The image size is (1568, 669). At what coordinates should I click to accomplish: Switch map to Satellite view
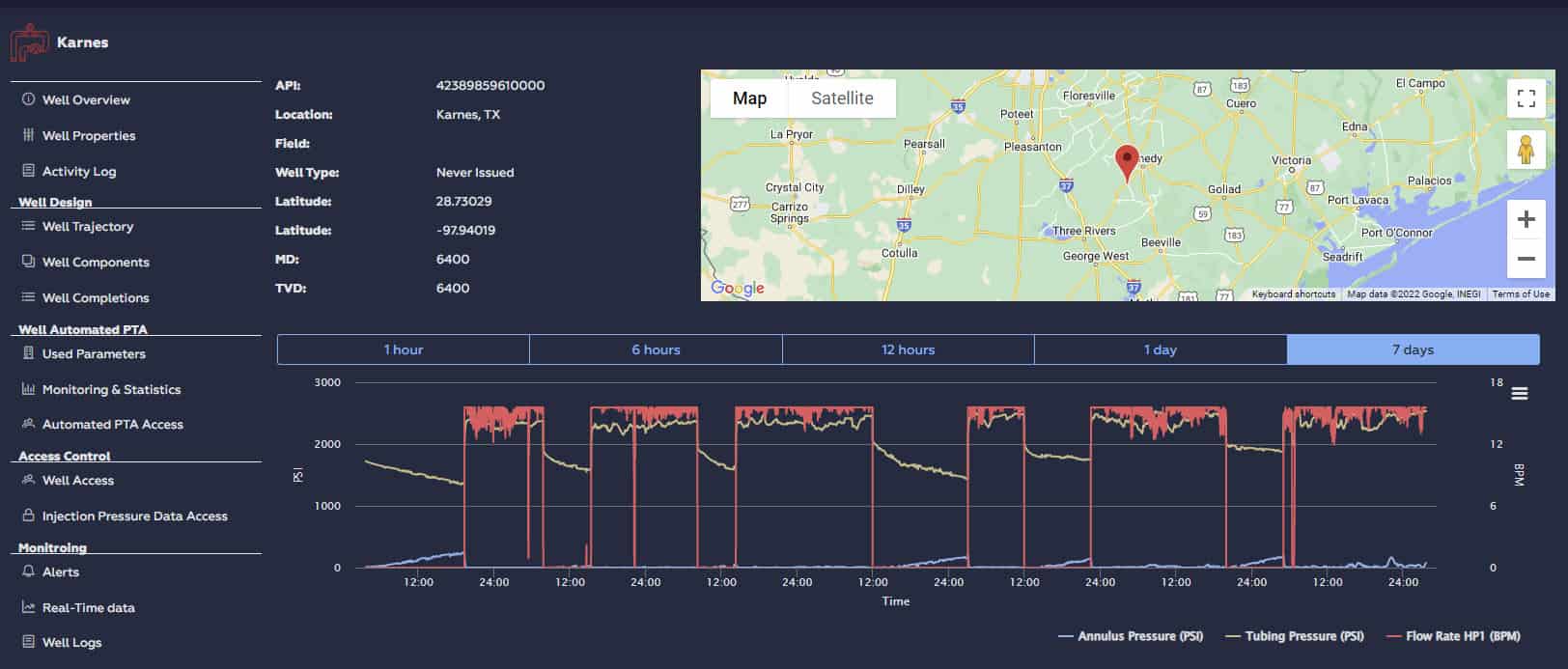pos(842,98)
